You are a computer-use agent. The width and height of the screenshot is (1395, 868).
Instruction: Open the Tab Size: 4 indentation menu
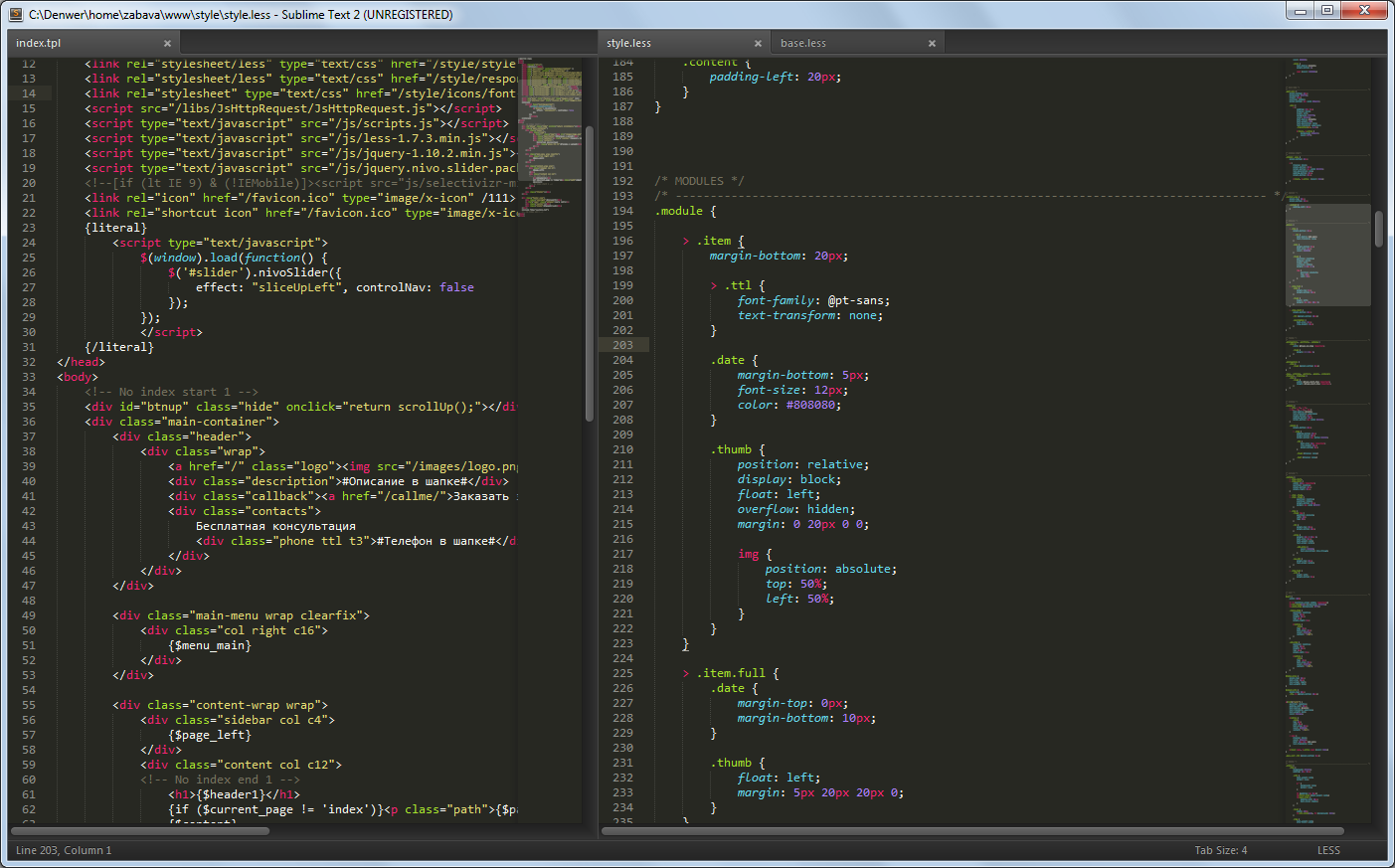point(1220,850)
